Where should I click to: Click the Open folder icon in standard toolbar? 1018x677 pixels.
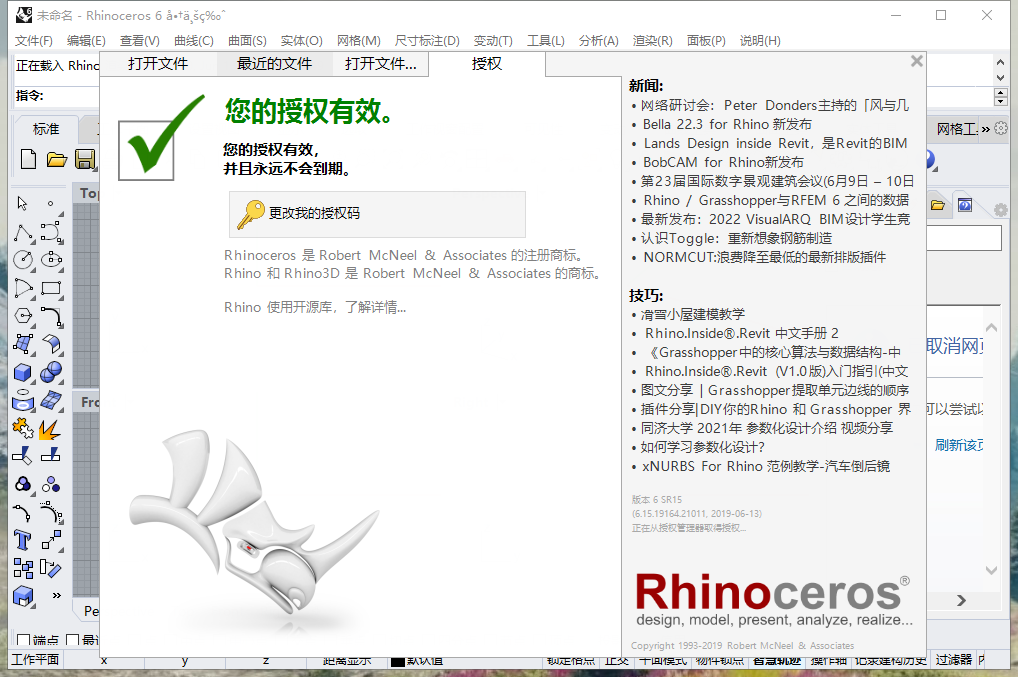[x=56, y=159]
